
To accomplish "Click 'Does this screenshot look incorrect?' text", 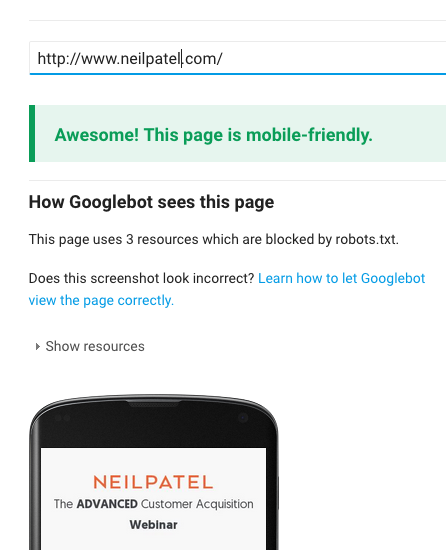I will coord(141,279).
